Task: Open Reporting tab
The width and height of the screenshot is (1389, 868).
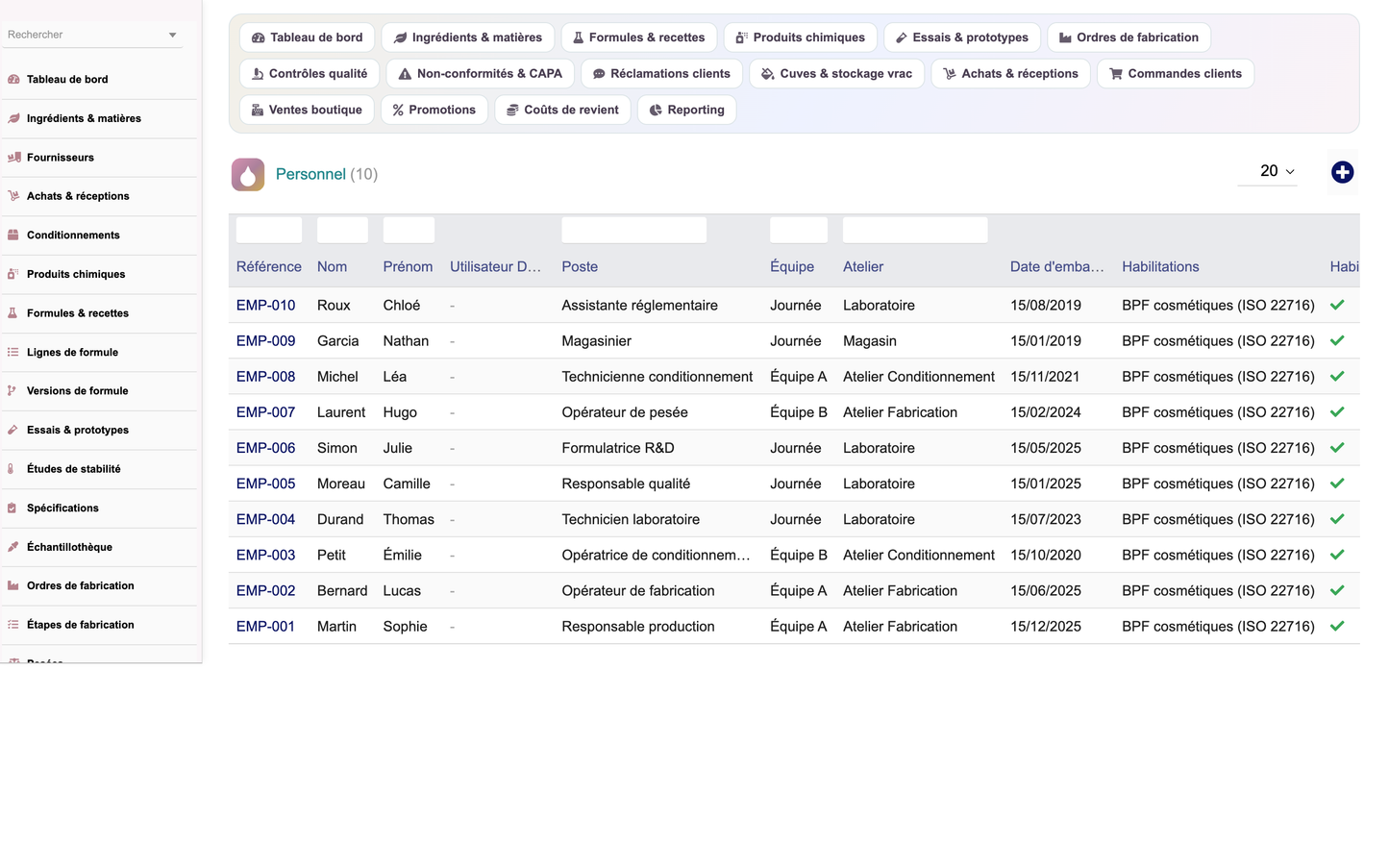Action: (x=687, y=110)
